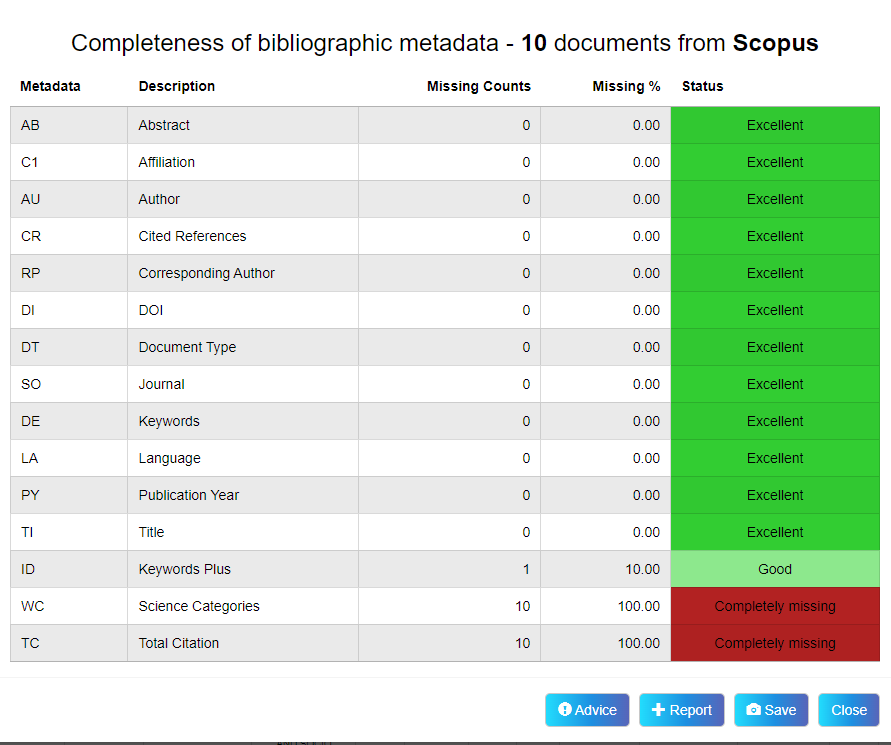Click the light green Good status cell
The height and width of the screenshot is (745, 891).
click(x=775, y=569)
